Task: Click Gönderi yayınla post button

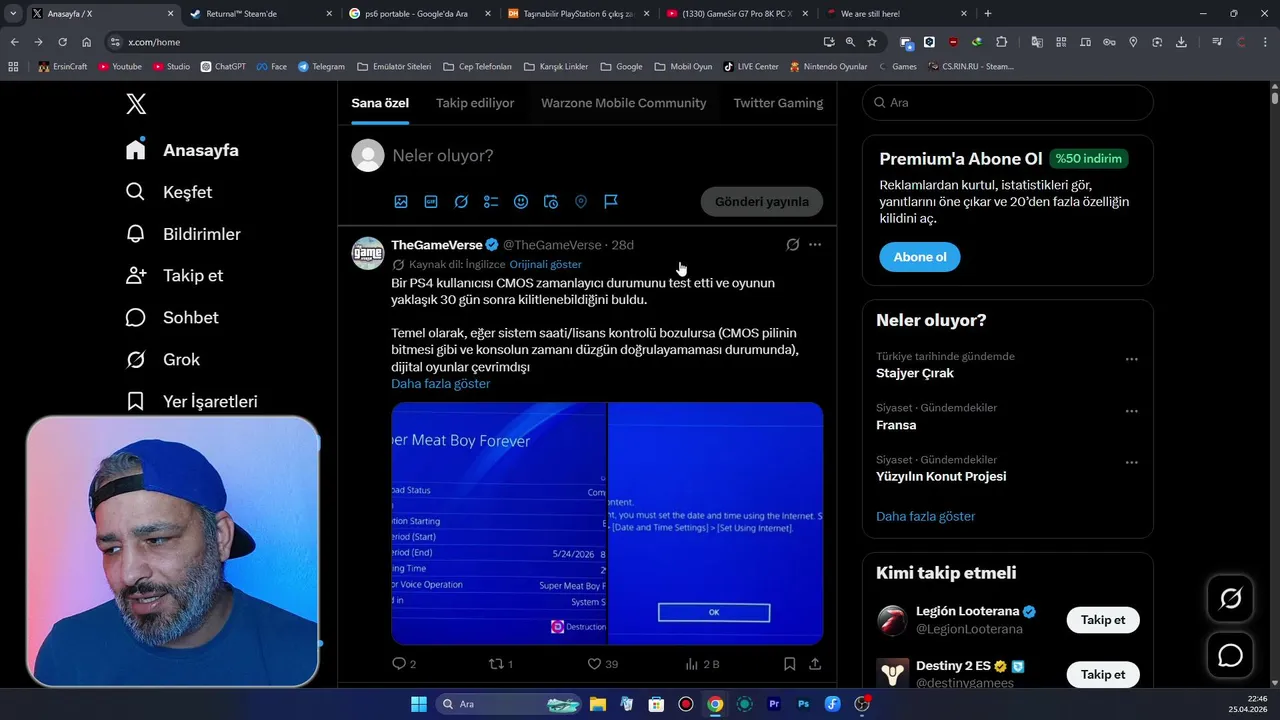Action: [x=762, y=201]
